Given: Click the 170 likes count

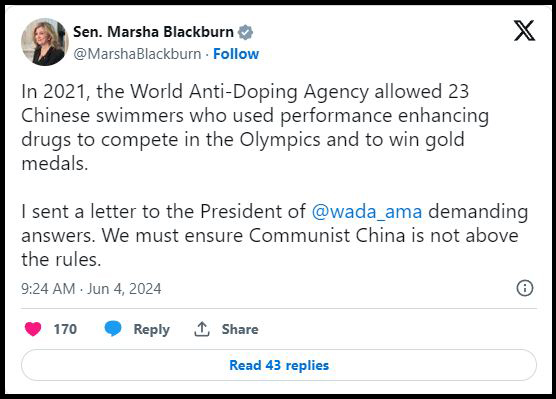Looking at the screenshot, I should [x=65, y=329].
